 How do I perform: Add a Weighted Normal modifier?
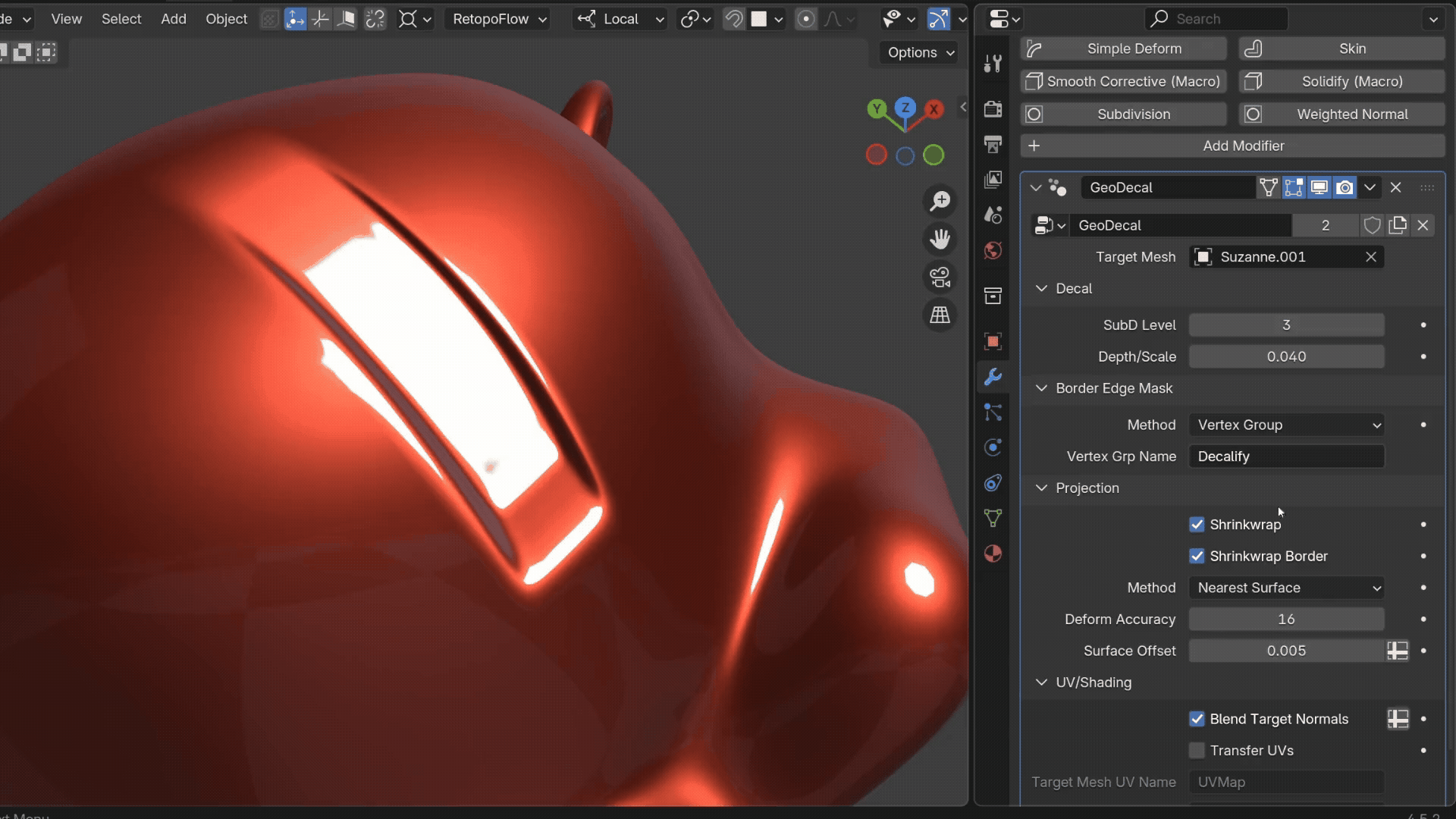tap(1341, 115)
